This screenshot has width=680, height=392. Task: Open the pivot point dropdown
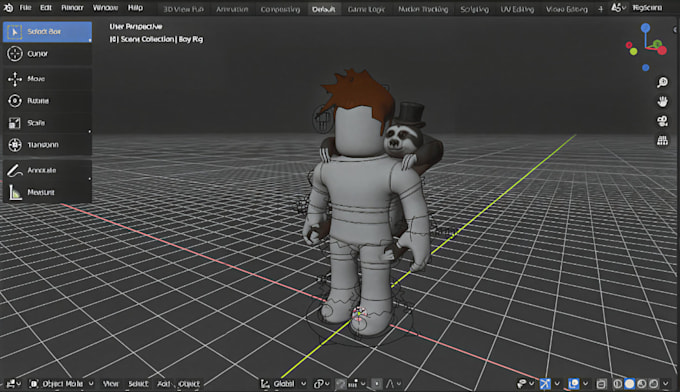click(x=321, y=384)
